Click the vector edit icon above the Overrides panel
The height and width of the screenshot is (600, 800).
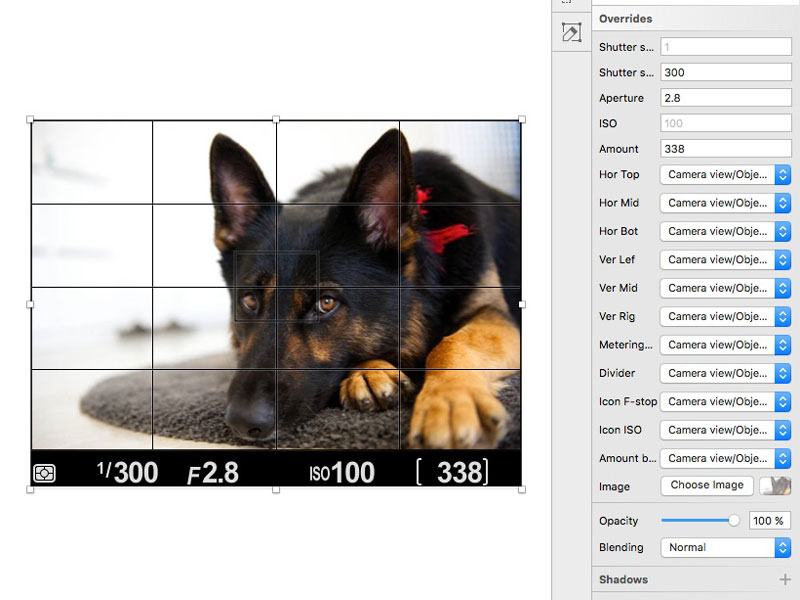(570, 32)
